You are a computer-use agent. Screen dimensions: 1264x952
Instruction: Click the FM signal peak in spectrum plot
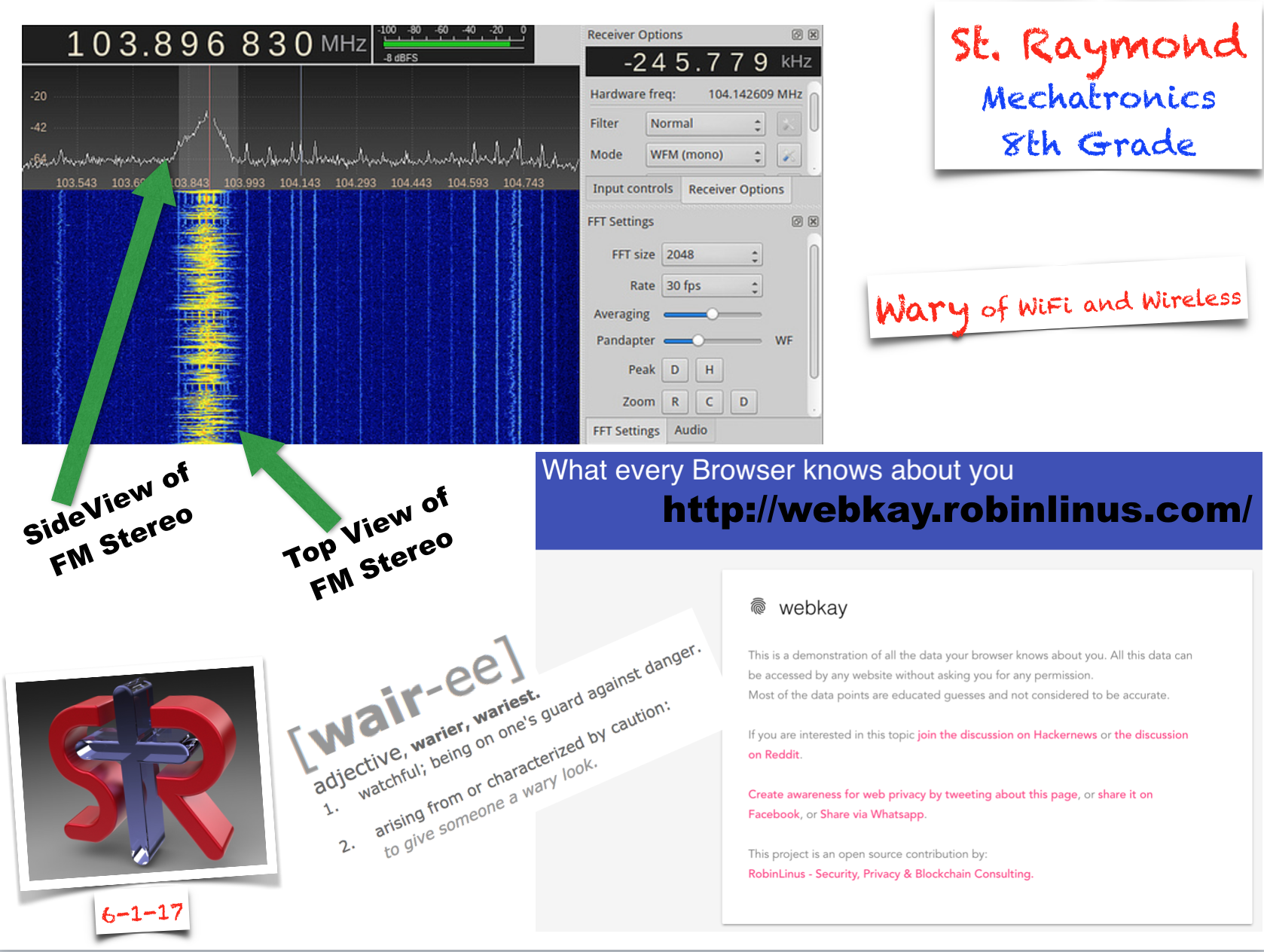pyautogui.click(x=207, y=115)
